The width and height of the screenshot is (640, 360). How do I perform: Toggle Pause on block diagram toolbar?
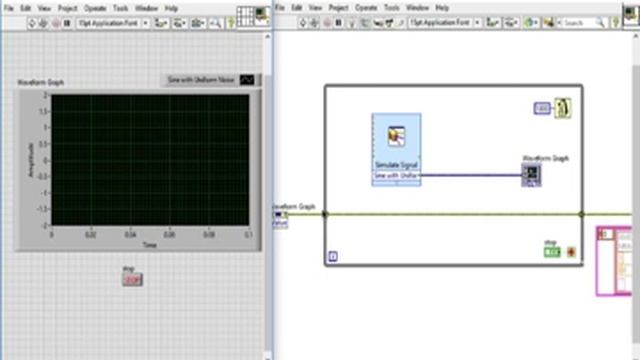coord(338,23)
